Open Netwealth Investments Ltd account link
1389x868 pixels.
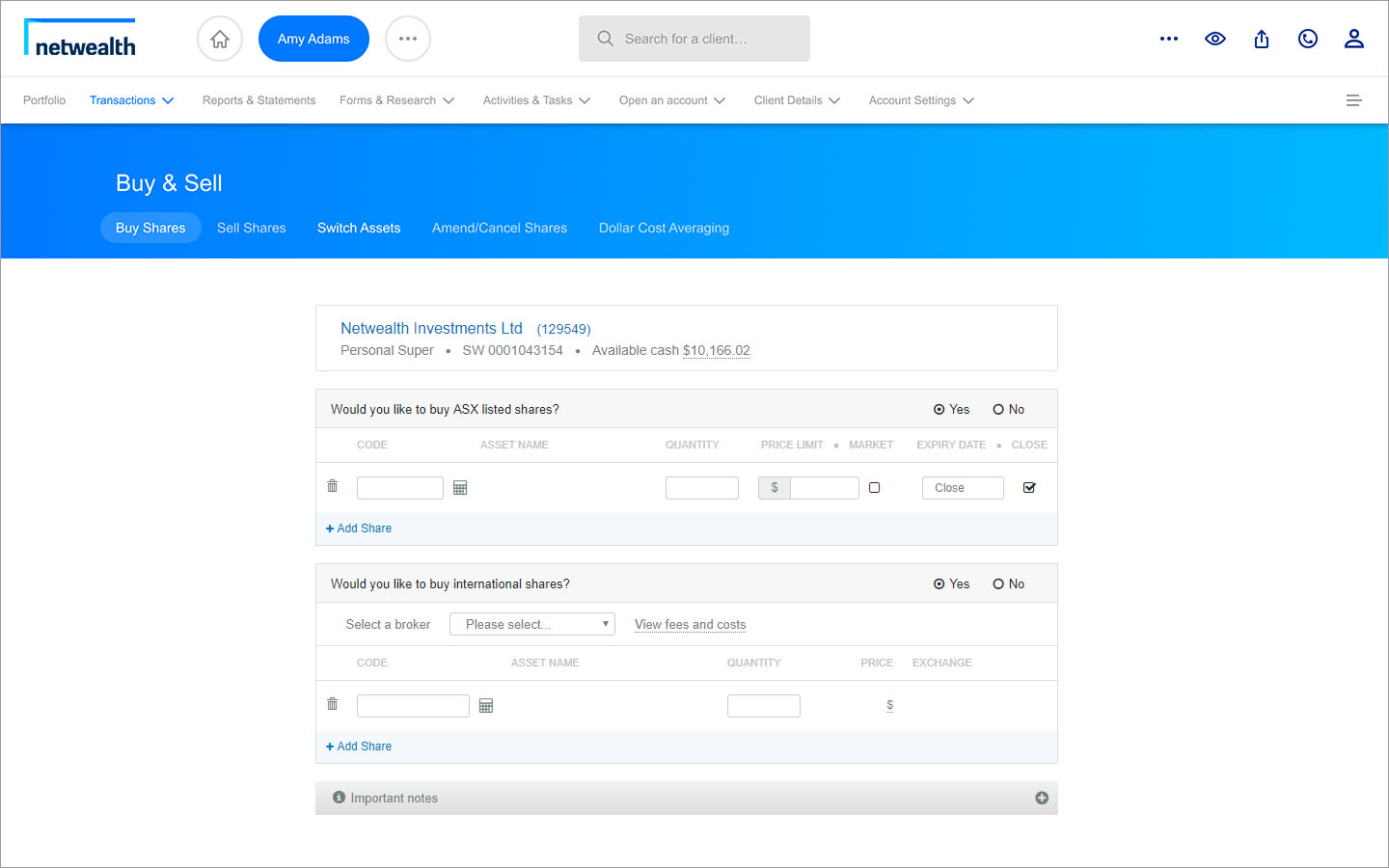tap(431, 328)
